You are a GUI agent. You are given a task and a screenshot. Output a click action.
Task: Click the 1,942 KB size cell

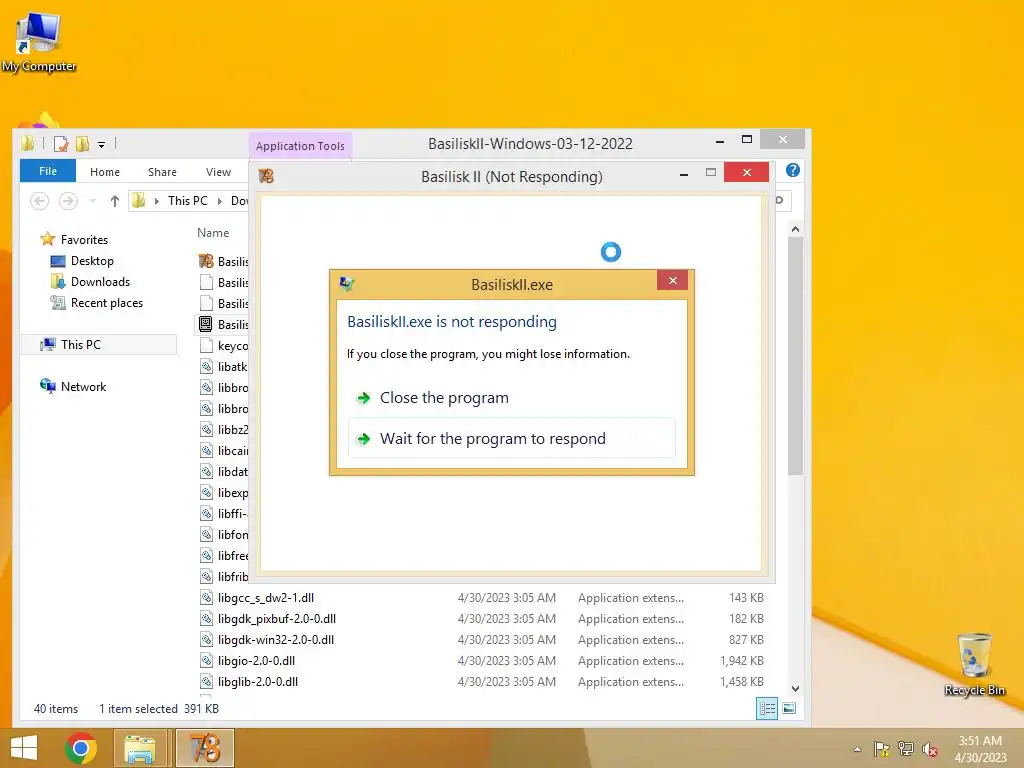(x=741, y=661)
